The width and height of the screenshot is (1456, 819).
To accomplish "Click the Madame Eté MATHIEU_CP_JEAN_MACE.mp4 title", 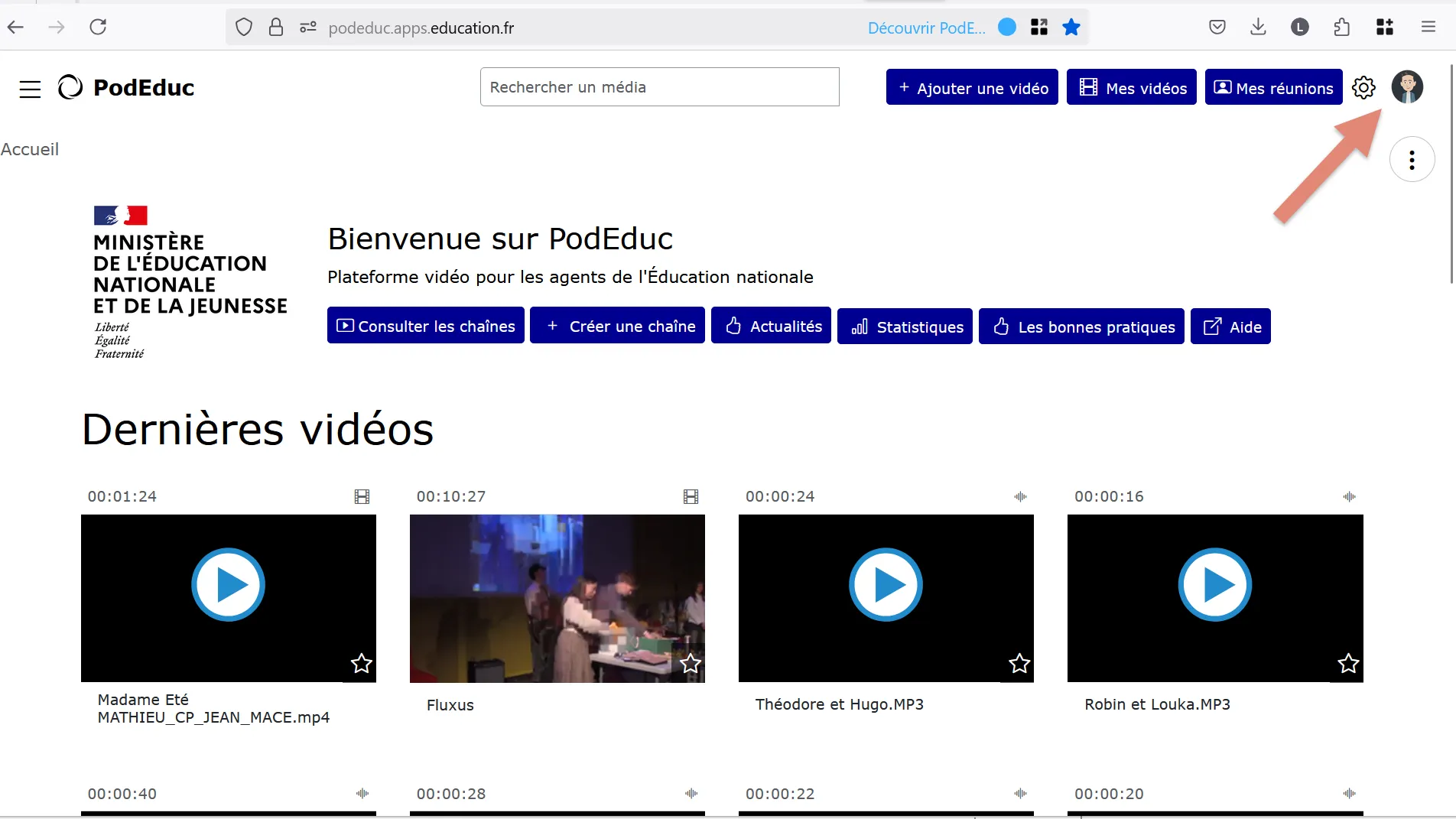I will pos(213,709).
